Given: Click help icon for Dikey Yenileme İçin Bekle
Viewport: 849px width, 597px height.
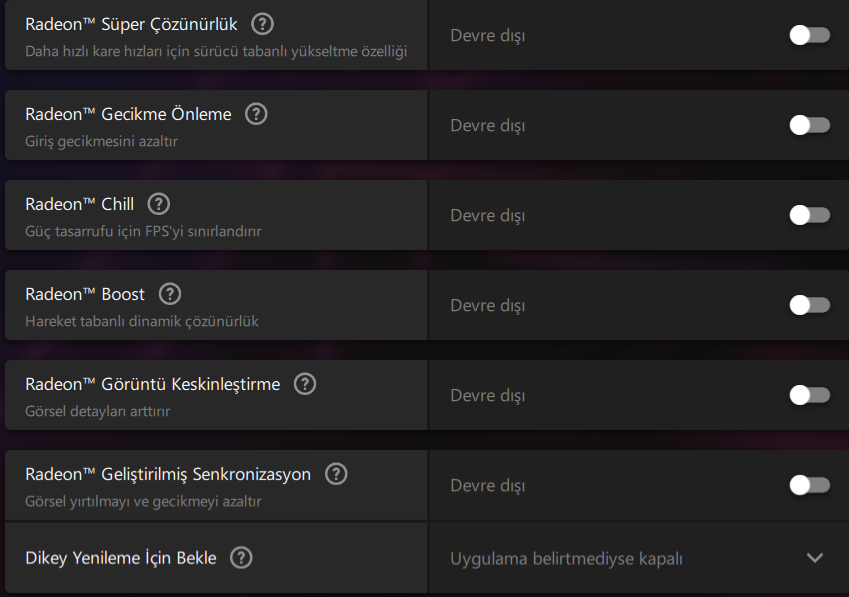Looking at the screenshot, I should [x=241, y=558].
